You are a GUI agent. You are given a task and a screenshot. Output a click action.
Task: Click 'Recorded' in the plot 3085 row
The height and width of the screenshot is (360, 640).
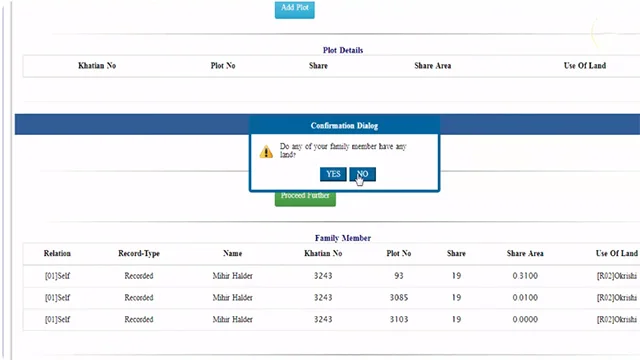point(139,298)
